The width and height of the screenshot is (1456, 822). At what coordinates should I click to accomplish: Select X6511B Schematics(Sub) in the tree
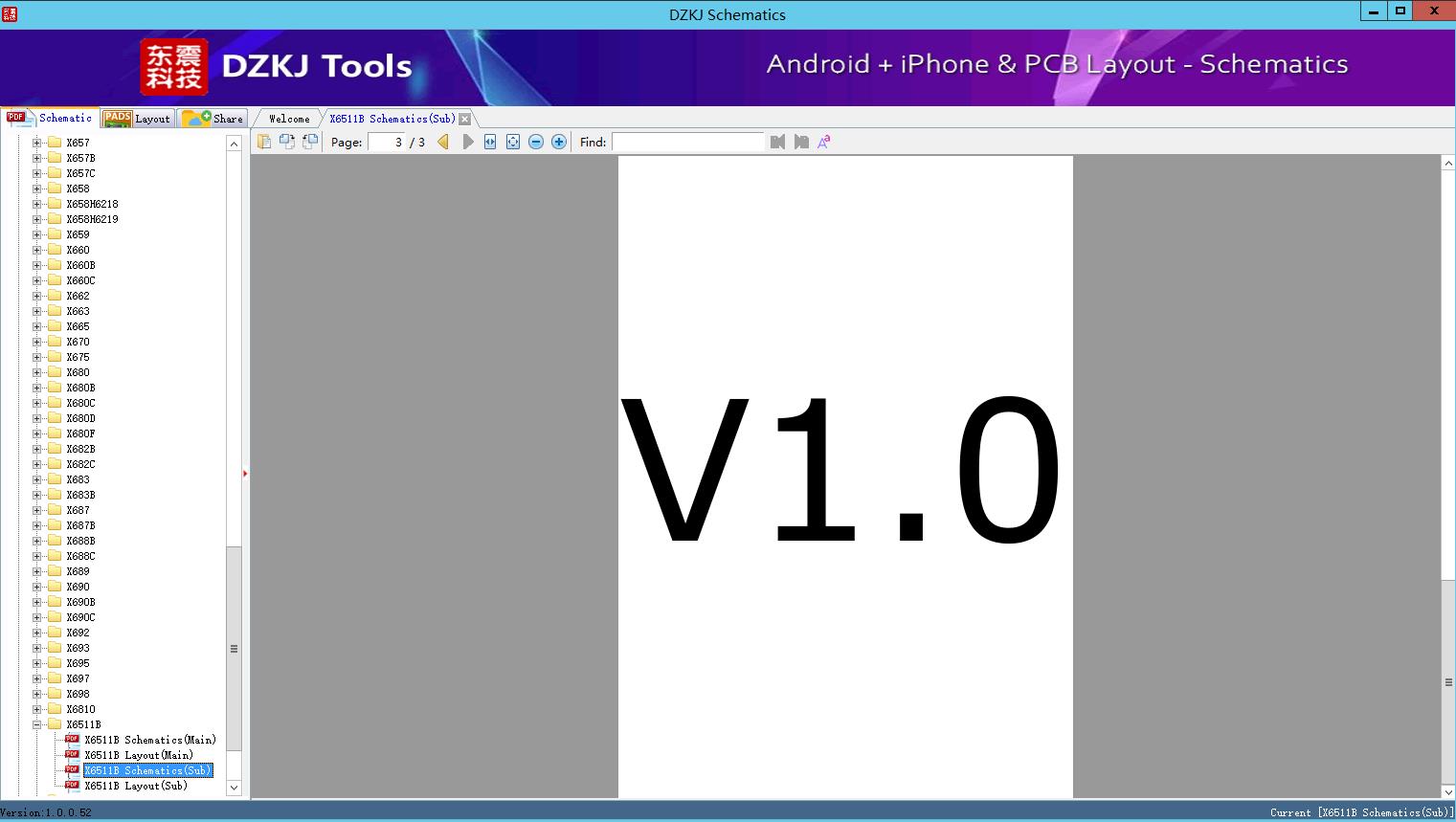(147, 770)
